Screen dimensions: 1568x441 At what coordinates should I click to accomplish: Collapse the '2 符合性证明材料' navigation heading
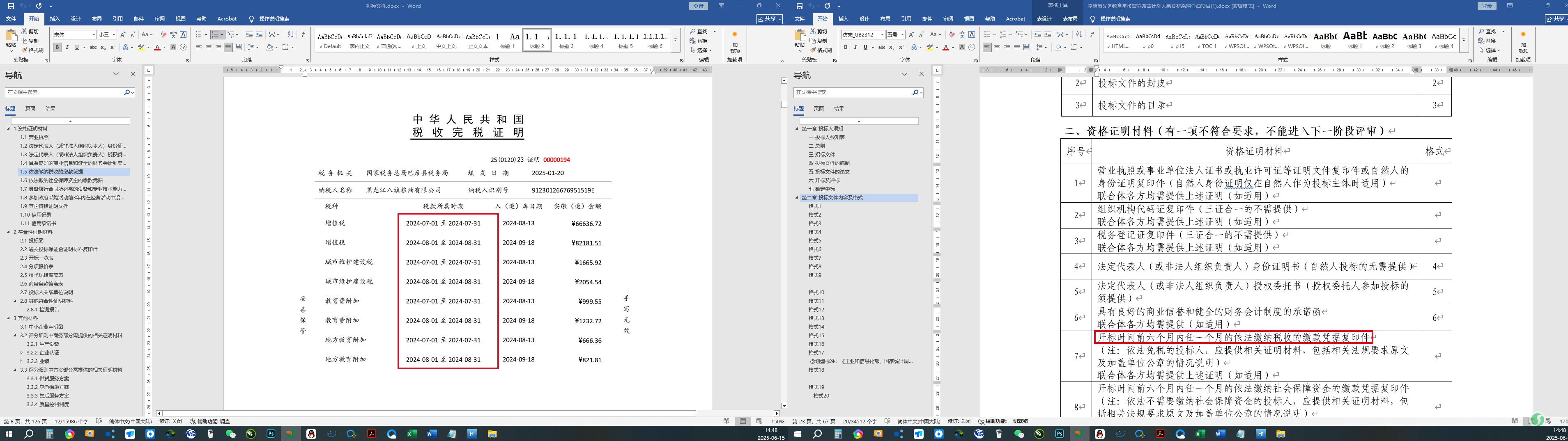click(9, 232)
